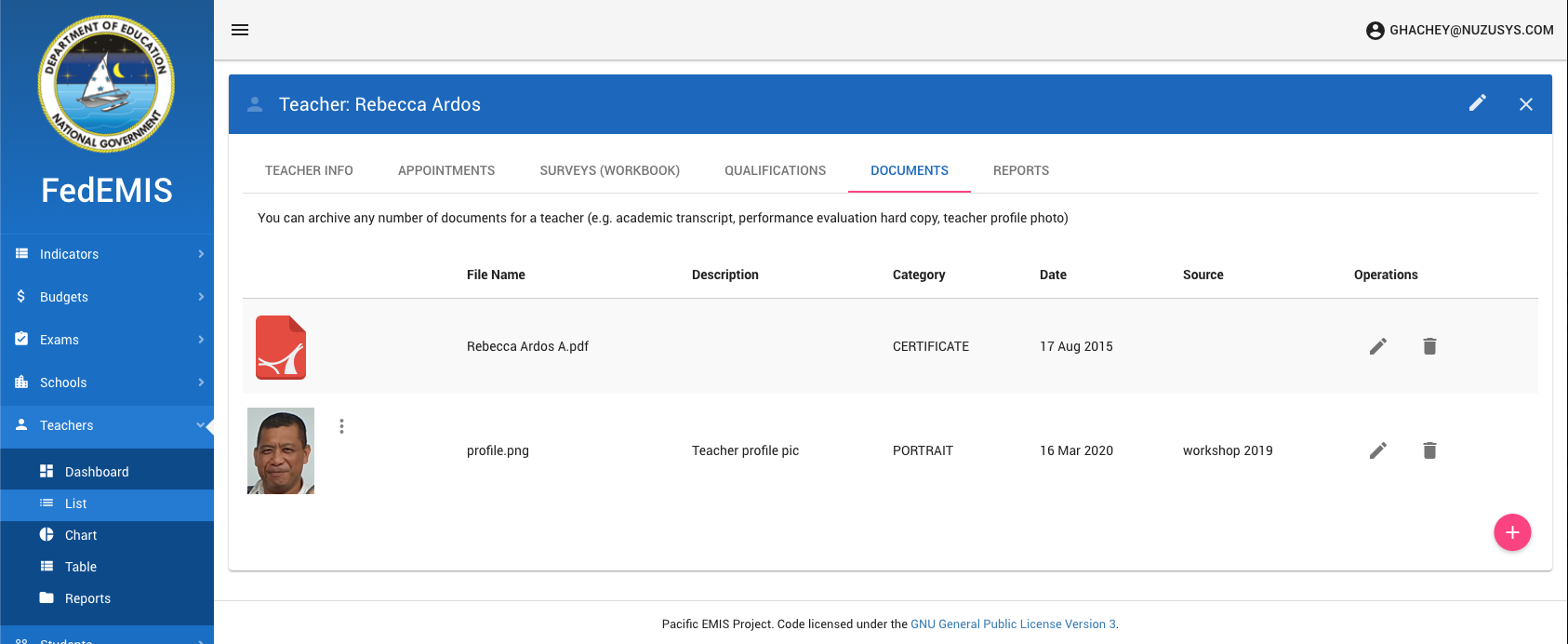1568x644 pixels.
Task: Delete the Rebecca Ardos A.pdf document
Action: click(1429, 346)
